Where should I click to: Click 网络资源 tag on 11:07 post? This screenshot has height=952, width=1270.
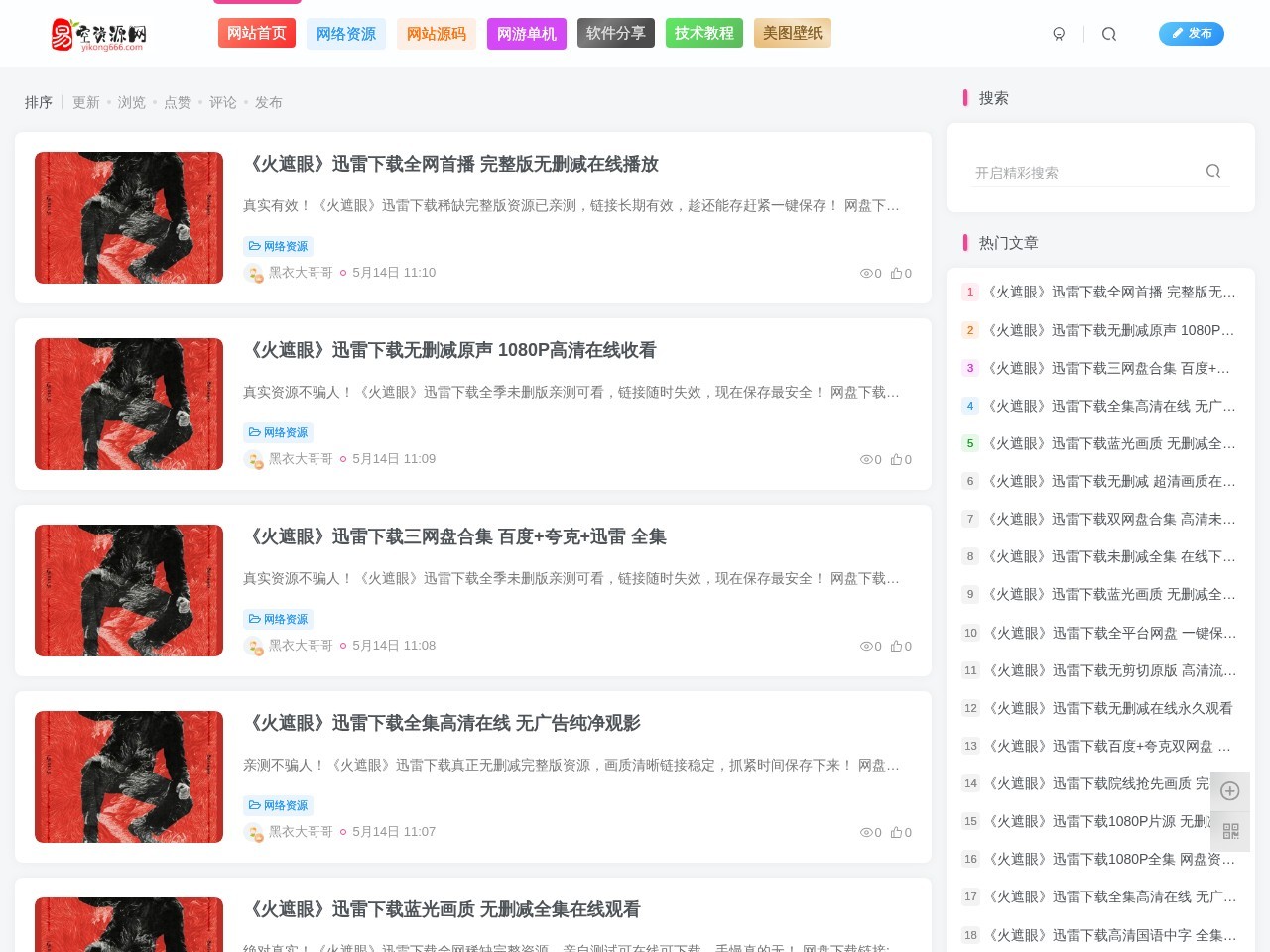pos(278,805)
